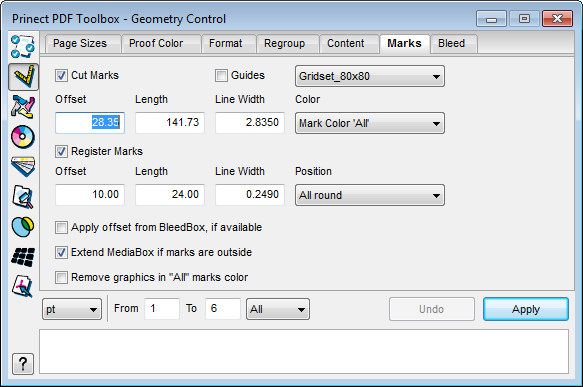Click the Cut Marks Length input field
This screenshot has height=387, width=583.
(170, 122)
